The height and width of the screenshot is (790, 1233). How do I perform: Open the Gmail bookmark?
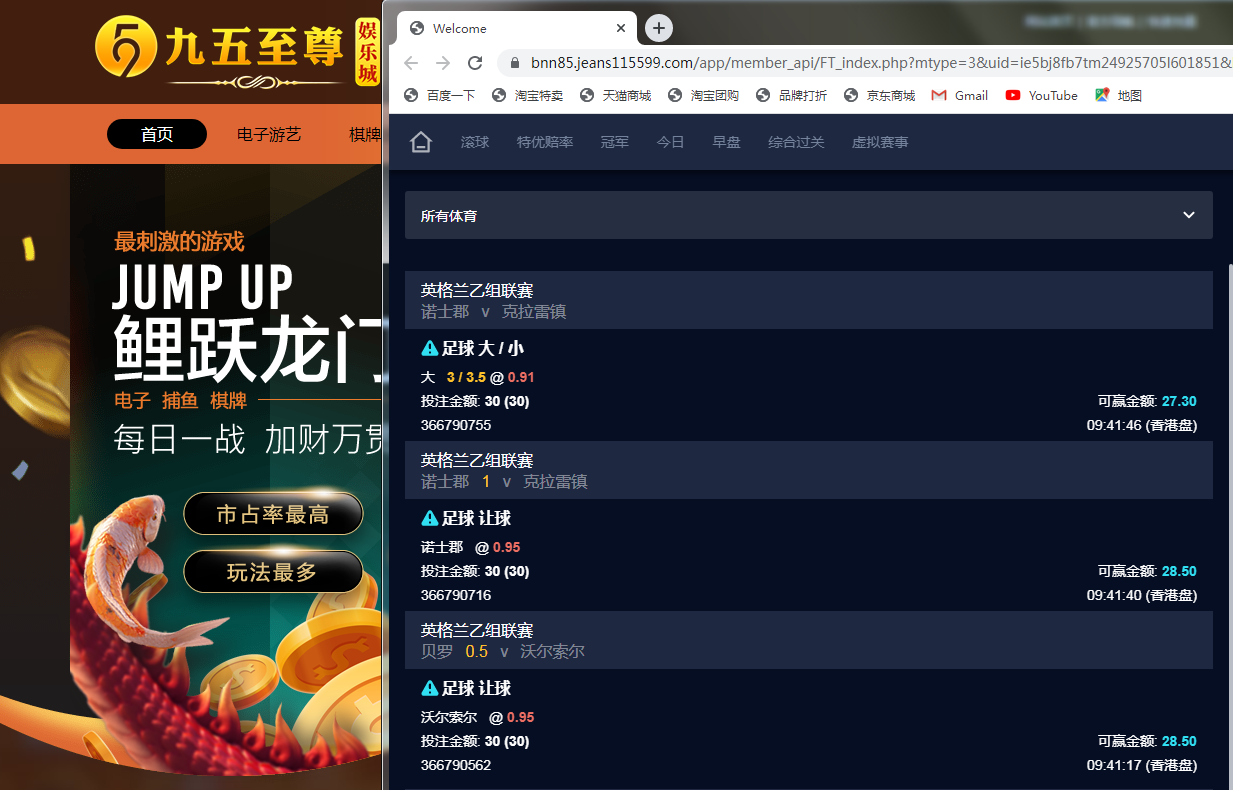960,96
